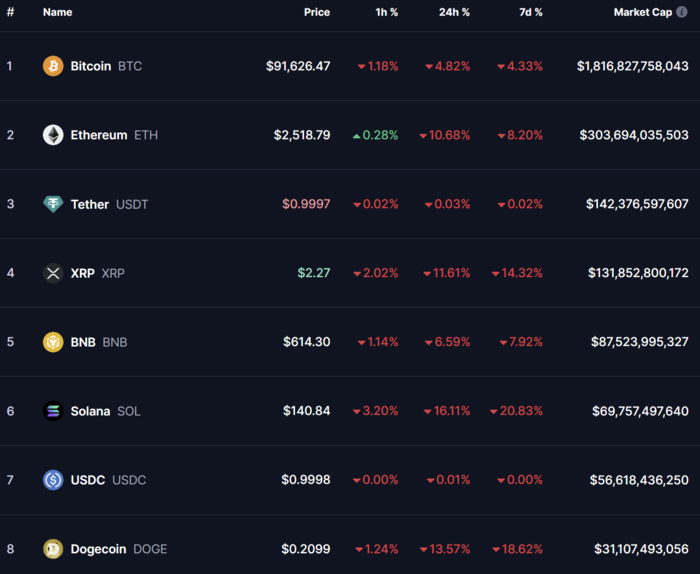Screen dimensions: 700x574
Task: Click the Ethereum diamond logo icon
Action: pos(53,135)
